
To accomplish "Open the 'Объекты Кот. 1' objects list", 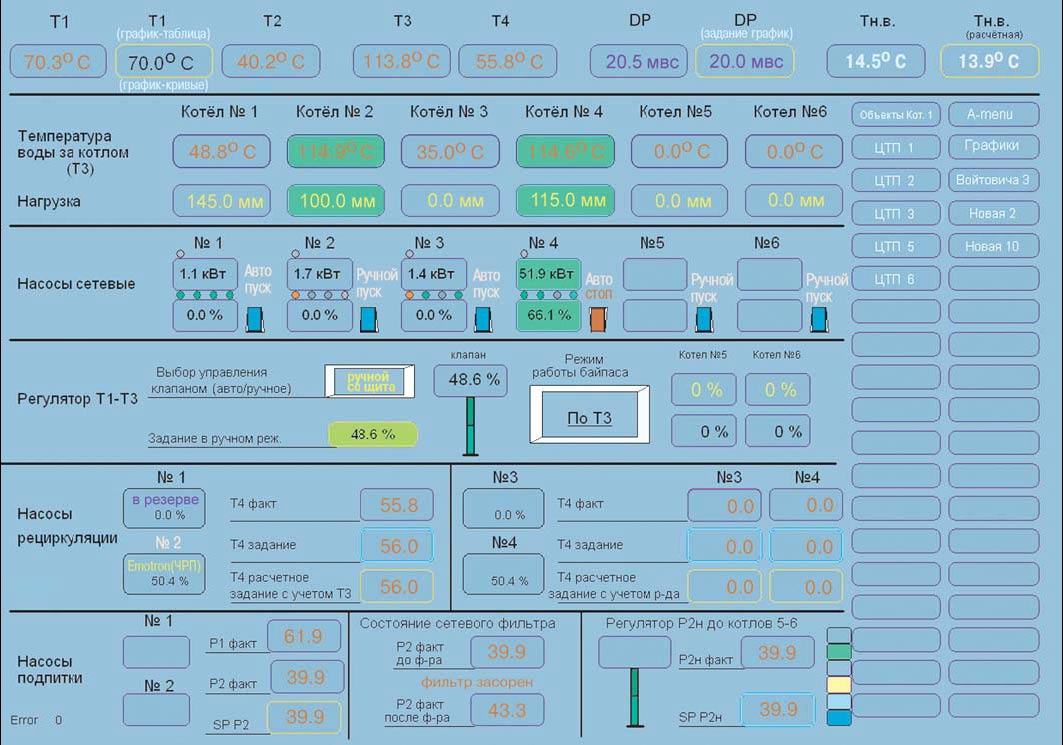I will (x=895, y=114).
